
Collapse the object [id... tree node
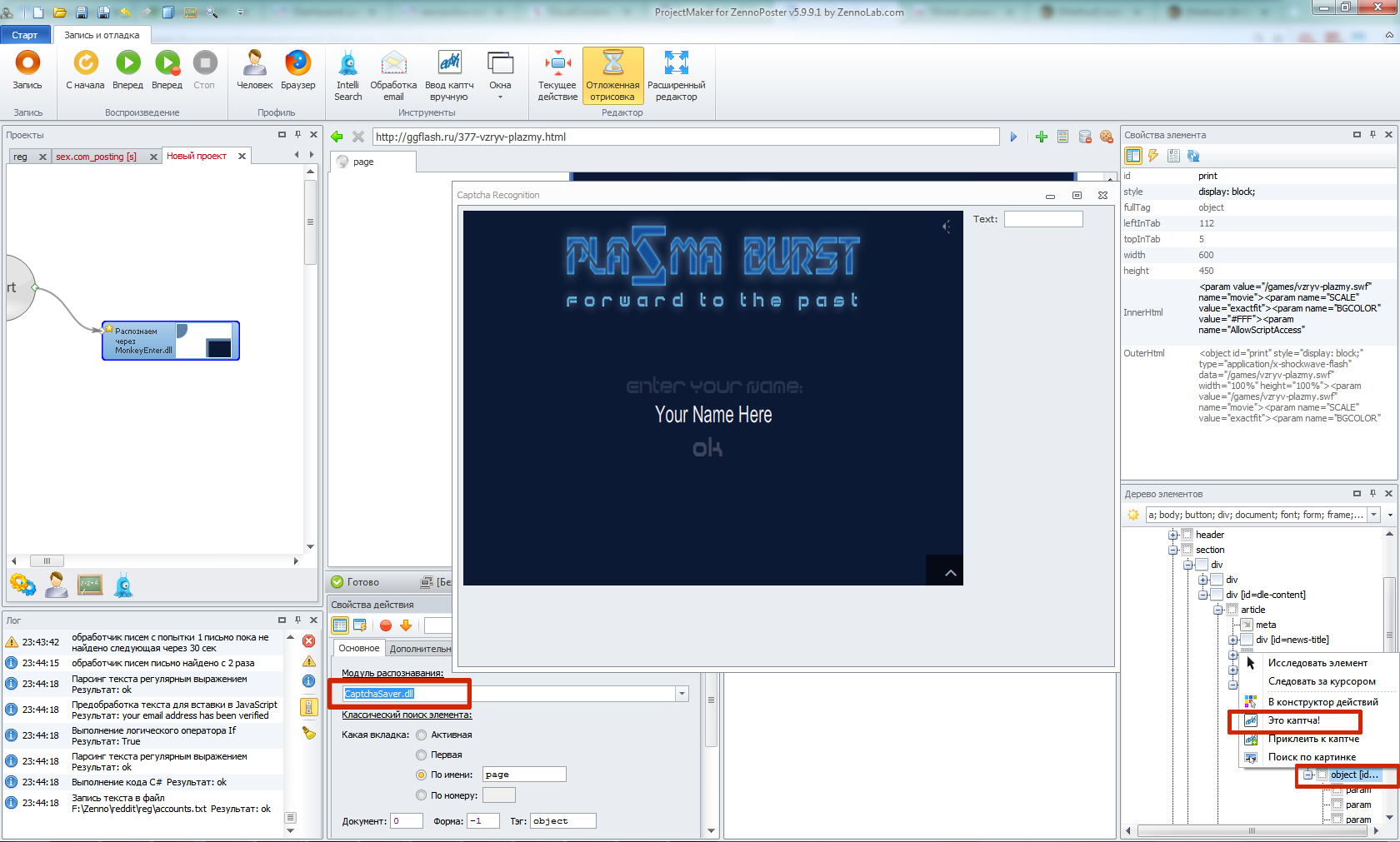(1308, 775)
